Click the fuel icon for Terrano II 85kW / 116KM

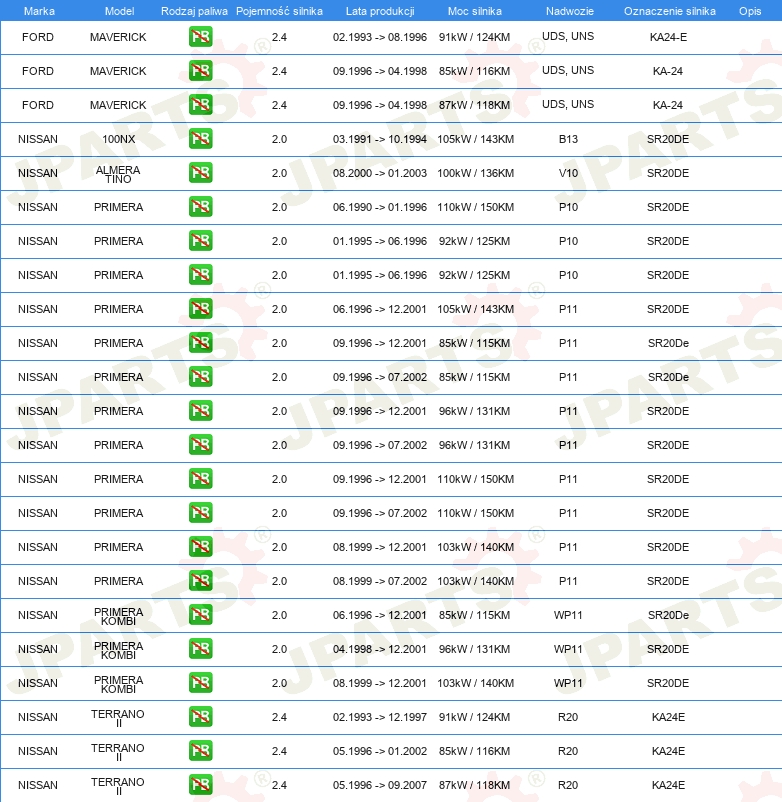[200, 751]
